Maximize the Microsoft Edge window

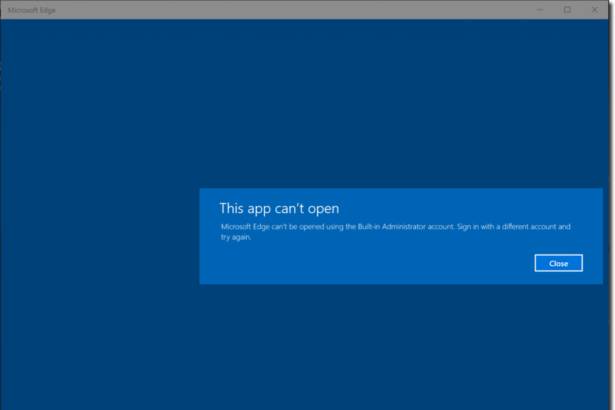pyautogui.click(x=567, y=10)
